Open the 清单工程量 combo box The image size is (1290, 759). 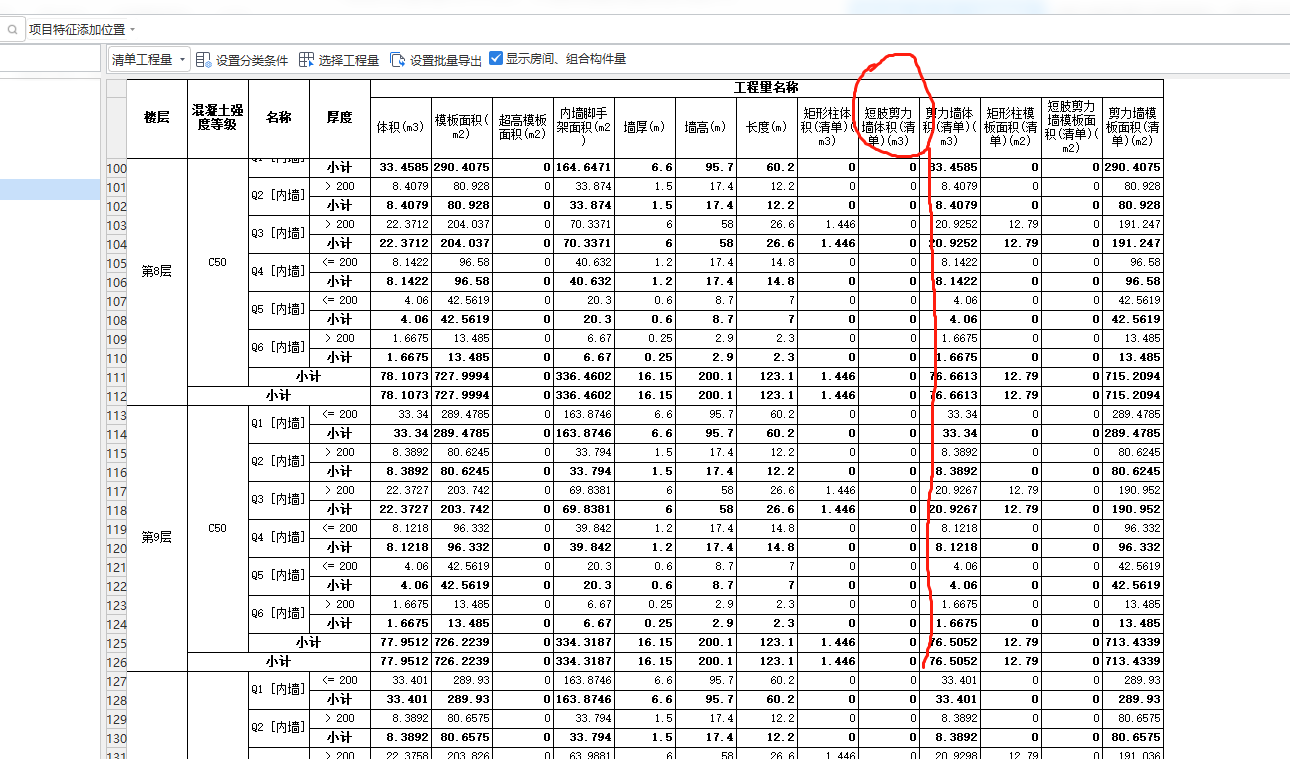(x=148, y=60)
